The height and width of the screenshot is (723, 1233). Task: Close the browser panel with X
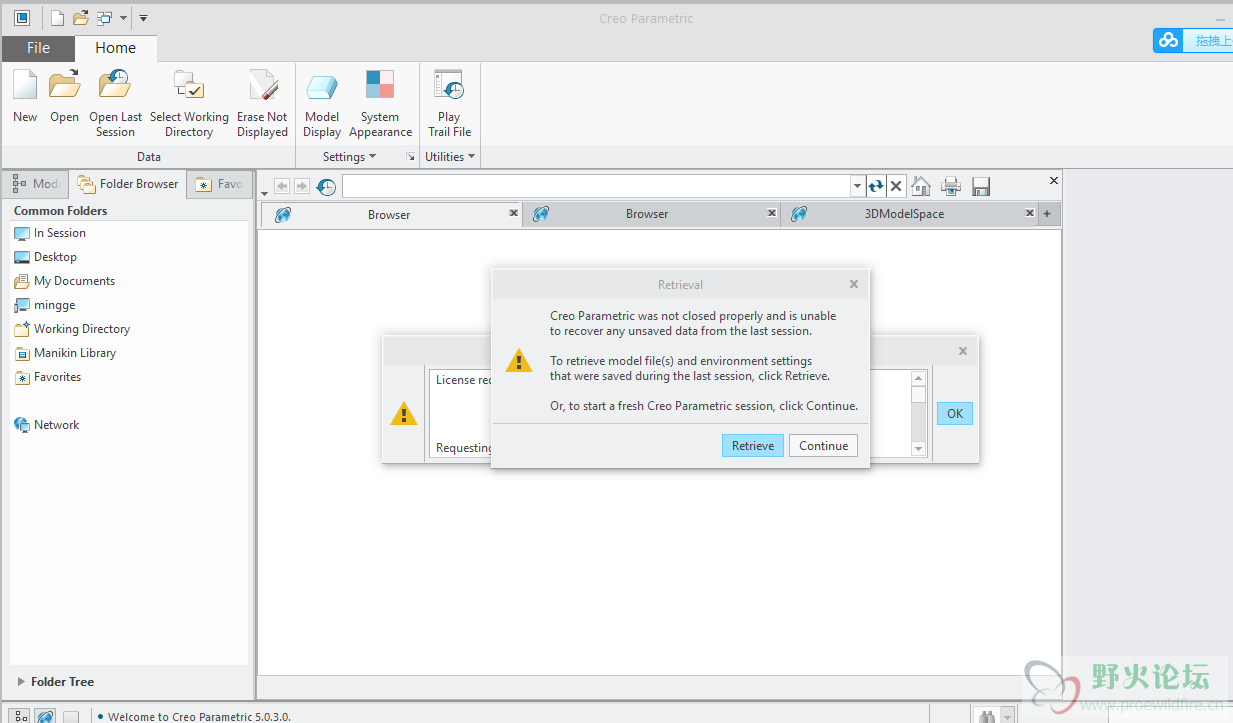tap(1053, 181)
